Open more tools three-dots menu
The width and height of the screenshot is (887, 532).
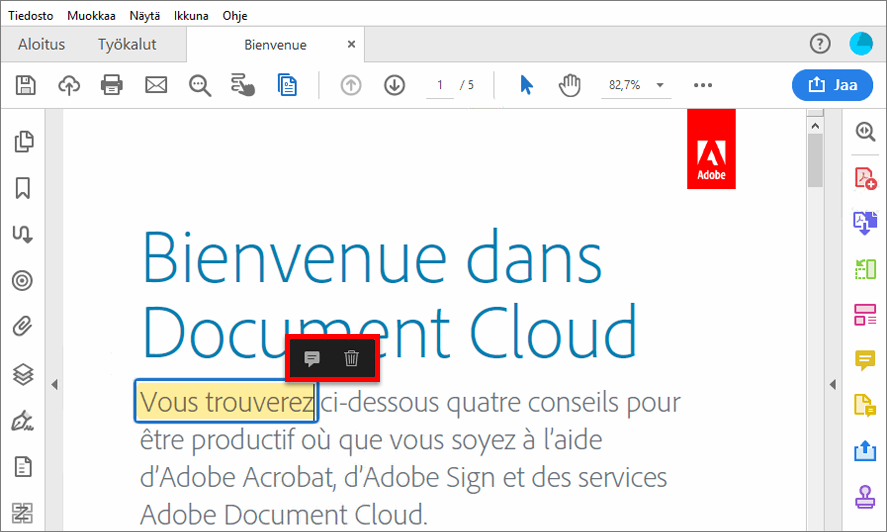coord(703,85)
